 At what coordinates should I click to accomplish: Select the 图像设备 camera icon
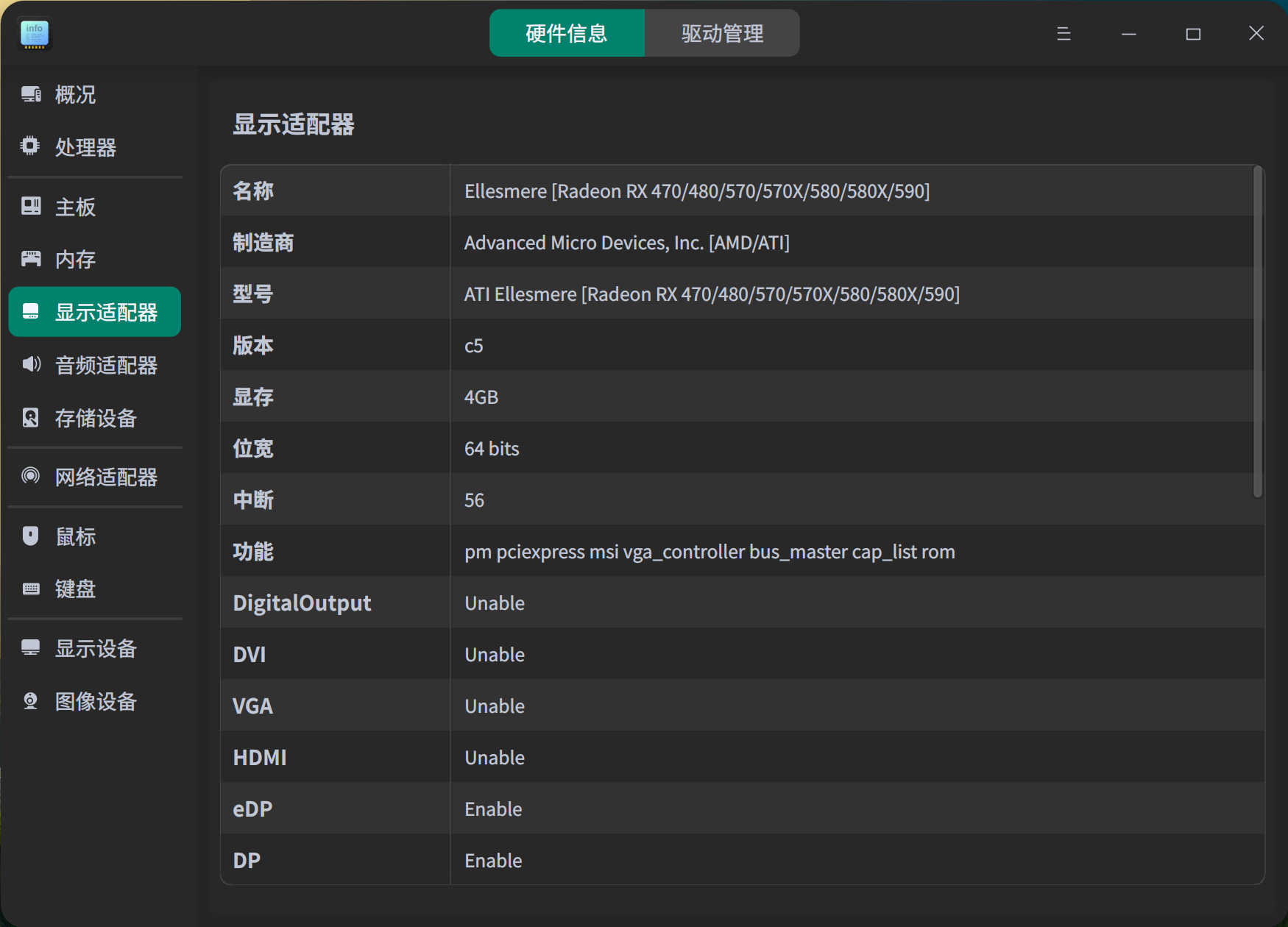coord(29,700)
